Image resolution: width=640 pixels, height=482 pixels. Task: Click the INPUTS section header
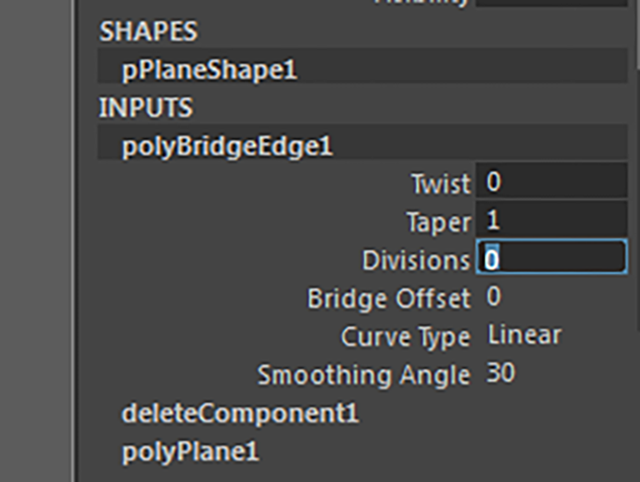[145, 107]
